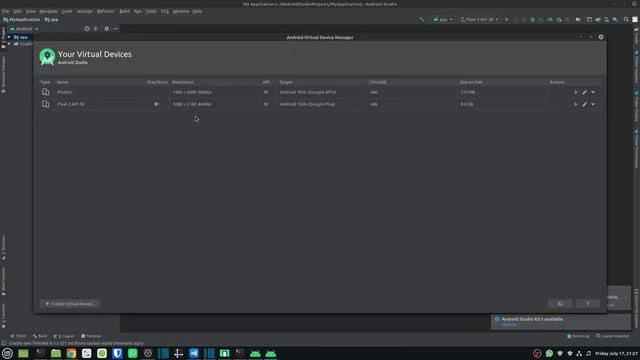640x360 pixels.
Task: Click MyApplication breadcrumb
Action: [x=22, y=20]
